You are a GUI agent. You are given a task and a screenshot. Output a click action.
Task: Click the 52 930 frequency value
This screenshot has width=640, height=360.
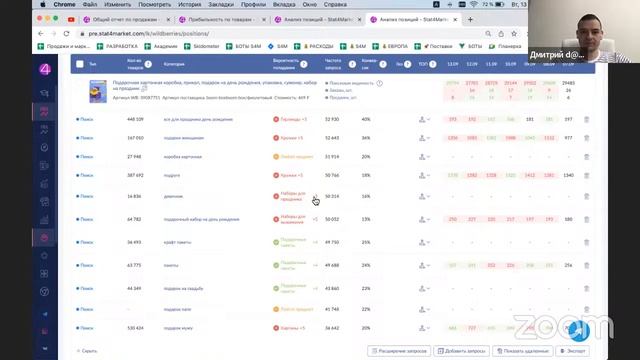332,119
